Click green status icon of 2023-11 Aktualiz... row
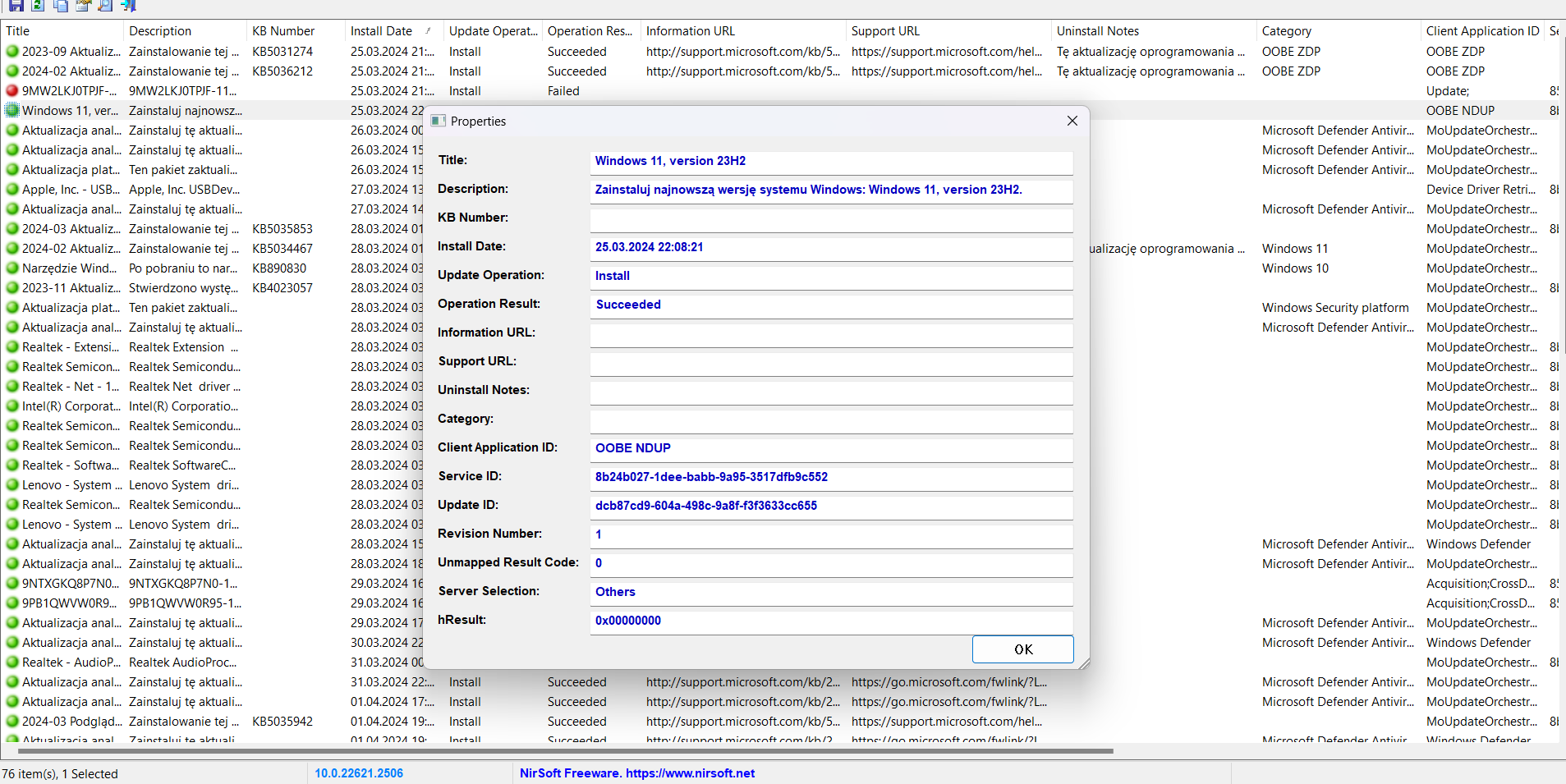Viewport: 1566px width, 784px height. [12, 287]
